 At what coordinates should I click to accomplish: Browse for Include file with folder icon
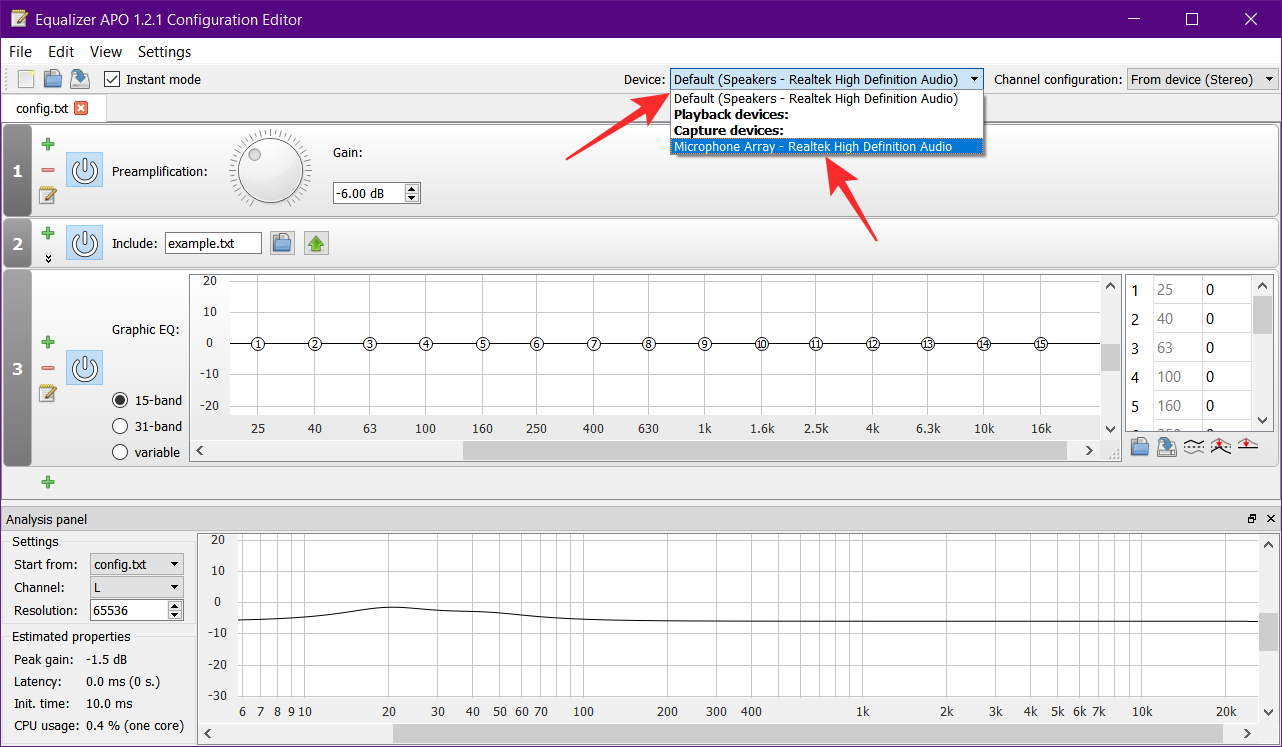[x=282, y=243]
